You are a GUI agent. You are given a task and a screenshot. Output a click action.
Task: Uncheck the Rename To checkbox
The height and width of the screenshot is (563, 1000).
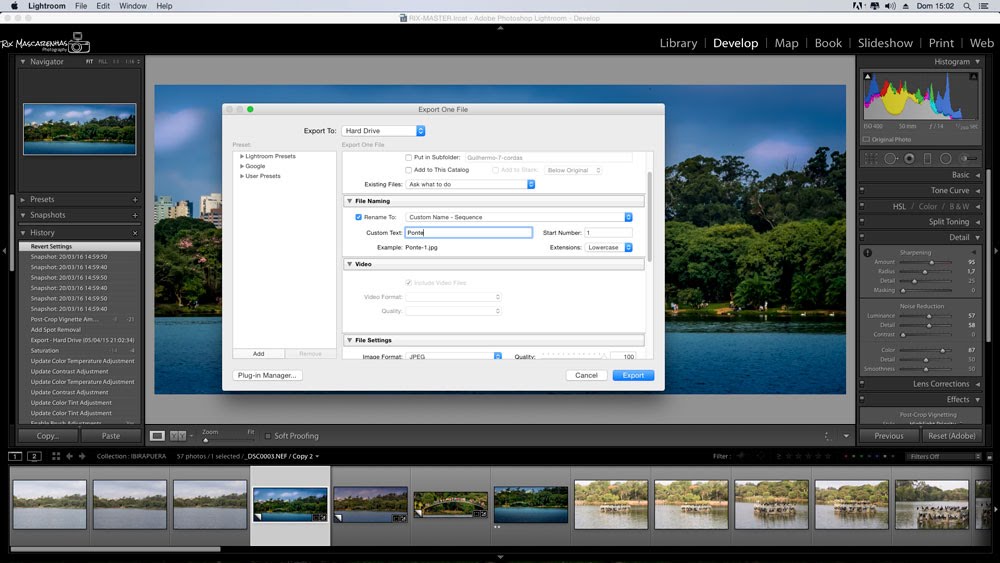point(359,217)
